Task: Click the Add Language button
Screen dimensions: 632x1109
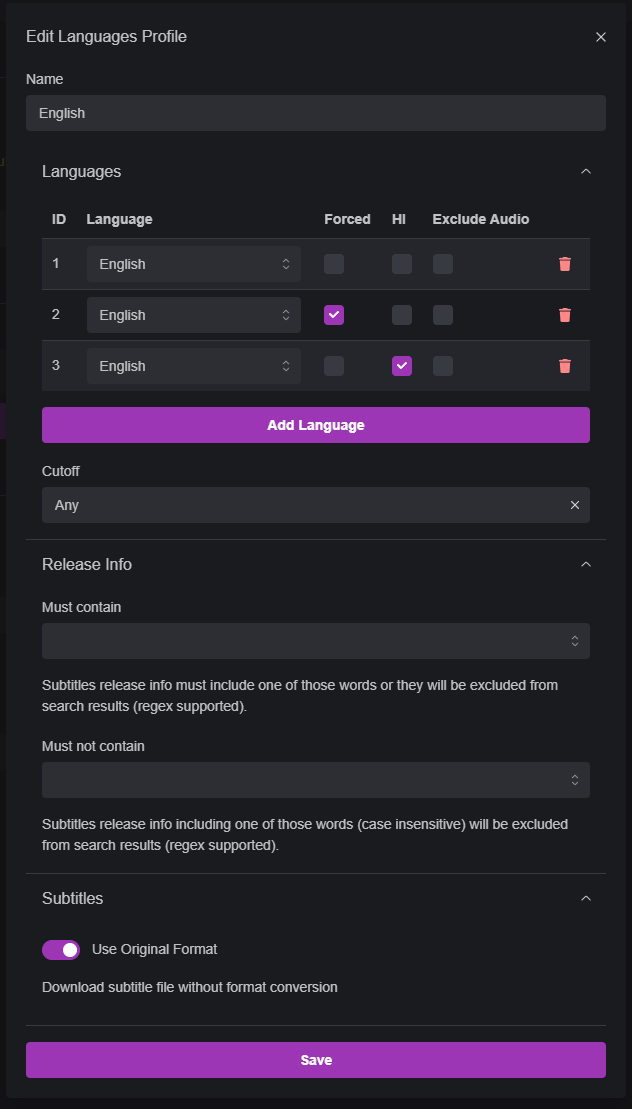Action: pyautogui.click(x=316, y=425)
